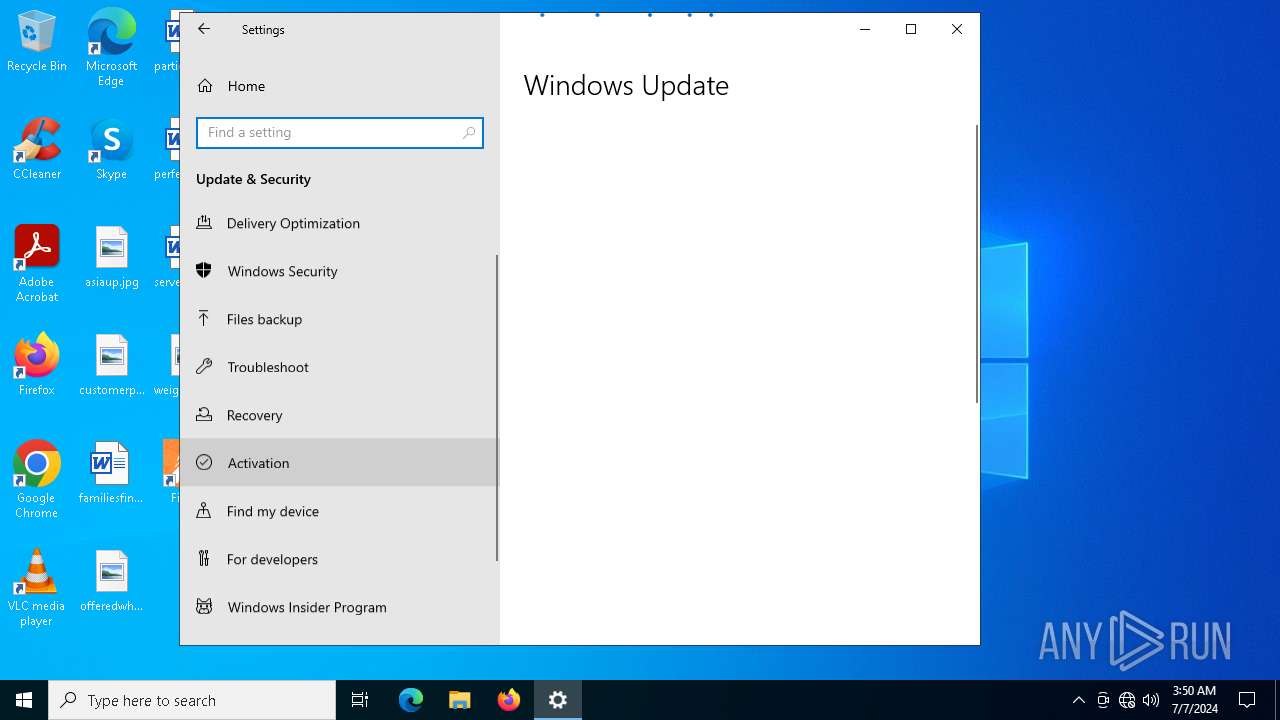The height and width of the screenshot is (720, 1280).
Task: Open Windows Insider Program page
Action: (340, 607)
